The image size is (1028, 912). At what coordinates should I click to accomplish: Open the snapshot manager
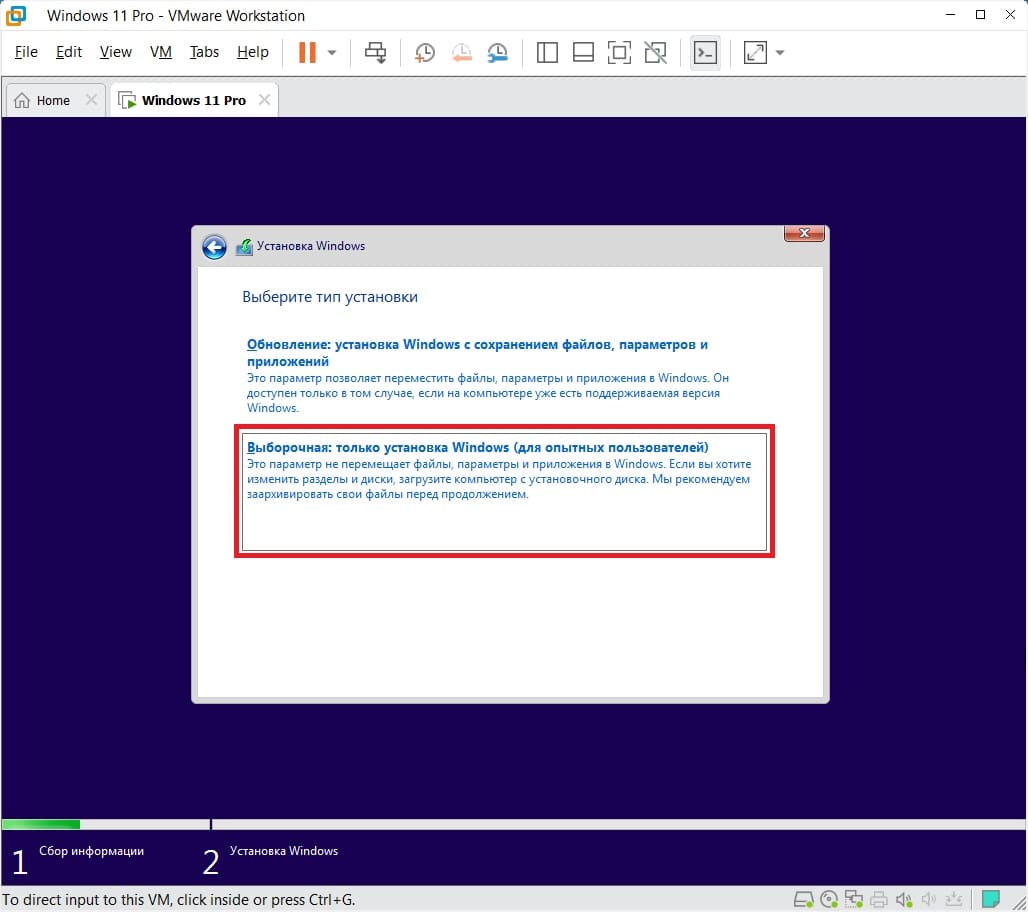(498, 52)
